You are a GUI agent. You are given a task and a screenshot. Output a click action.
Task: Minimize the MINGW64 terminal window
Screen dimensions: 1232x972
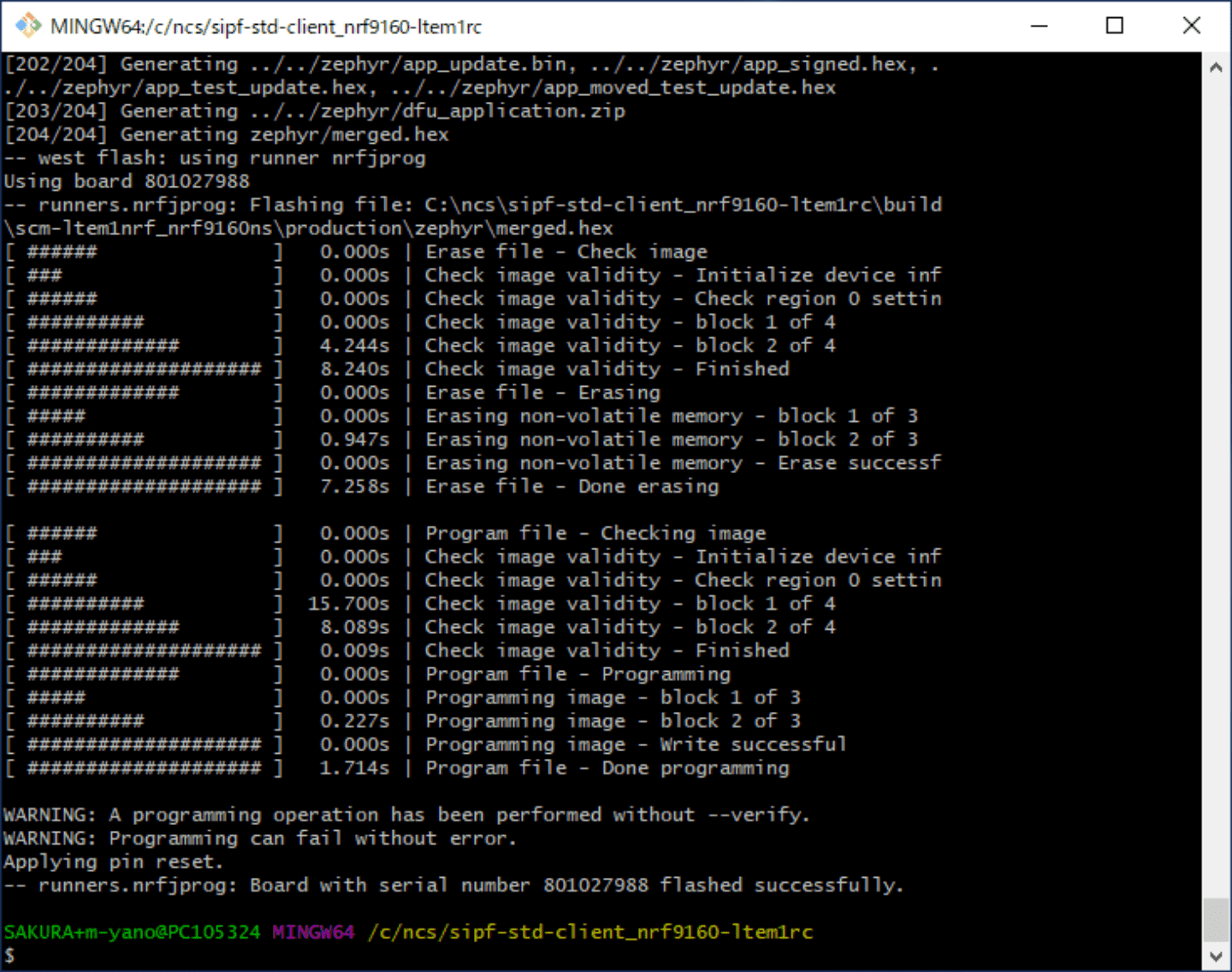(x=1039, y=26)
